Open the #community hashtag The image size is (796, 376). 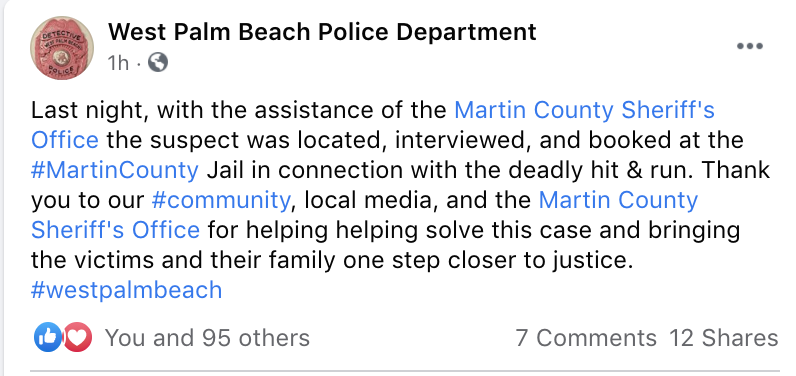[x=221, y=200]
